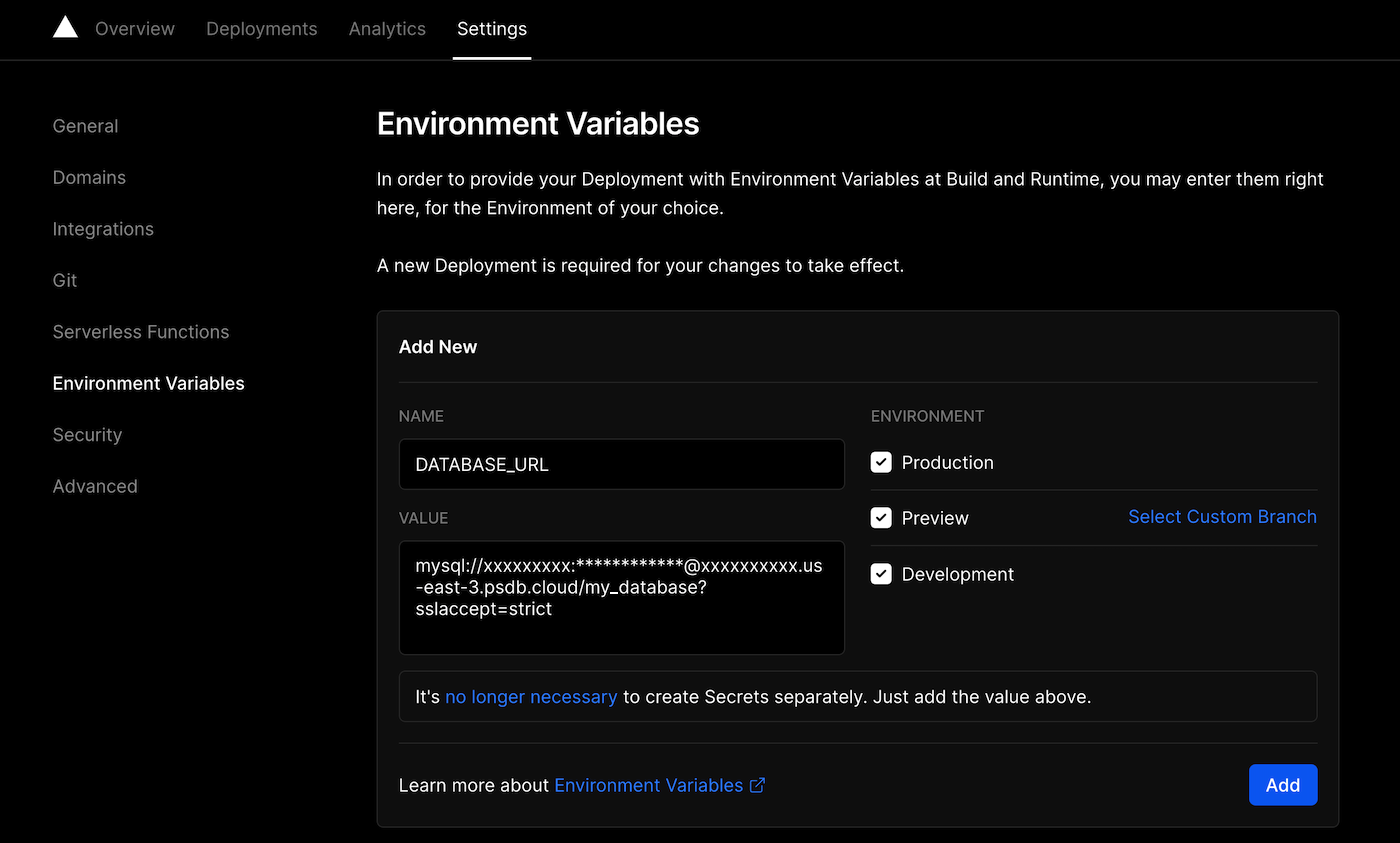Follow the Environment Variables learn more link
Screen dimensions: 1400x843
647,785
